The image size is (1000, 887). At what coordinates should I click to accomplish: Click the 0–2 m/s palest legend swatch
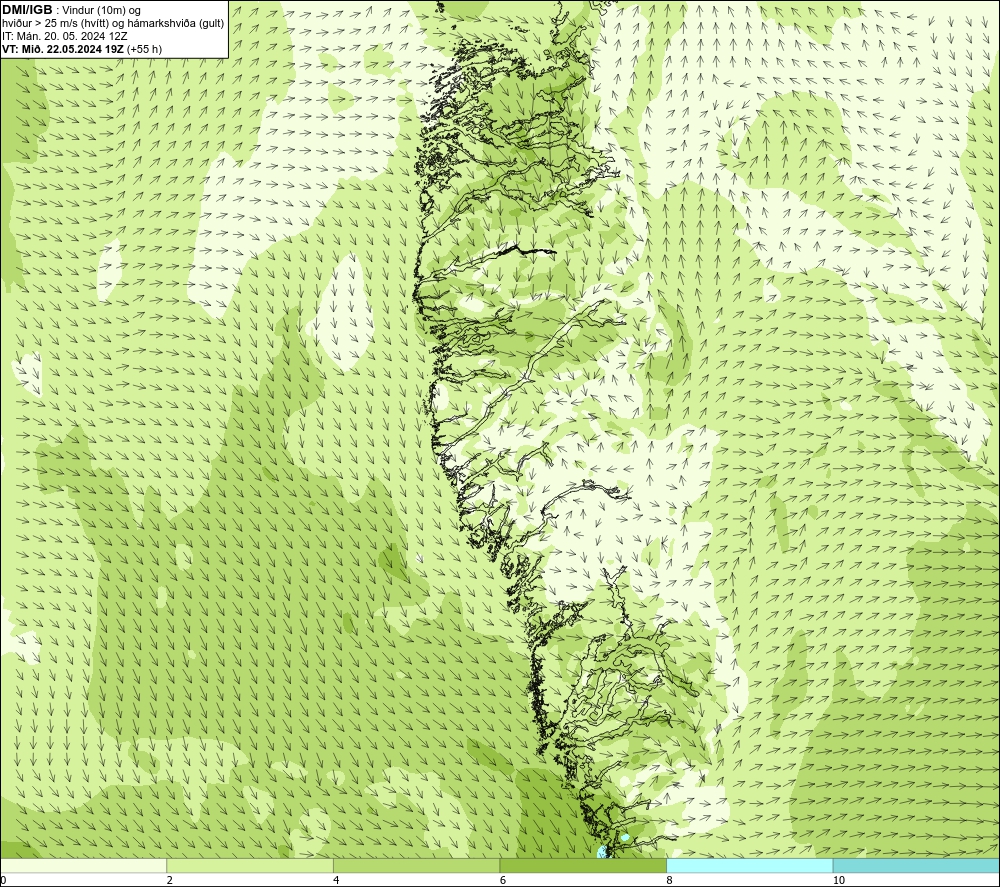tap(84, 865)
